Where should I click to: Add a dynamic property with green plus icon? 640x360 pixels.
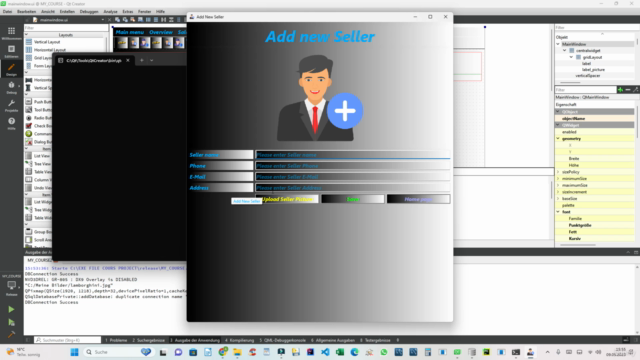click(620, 90)
